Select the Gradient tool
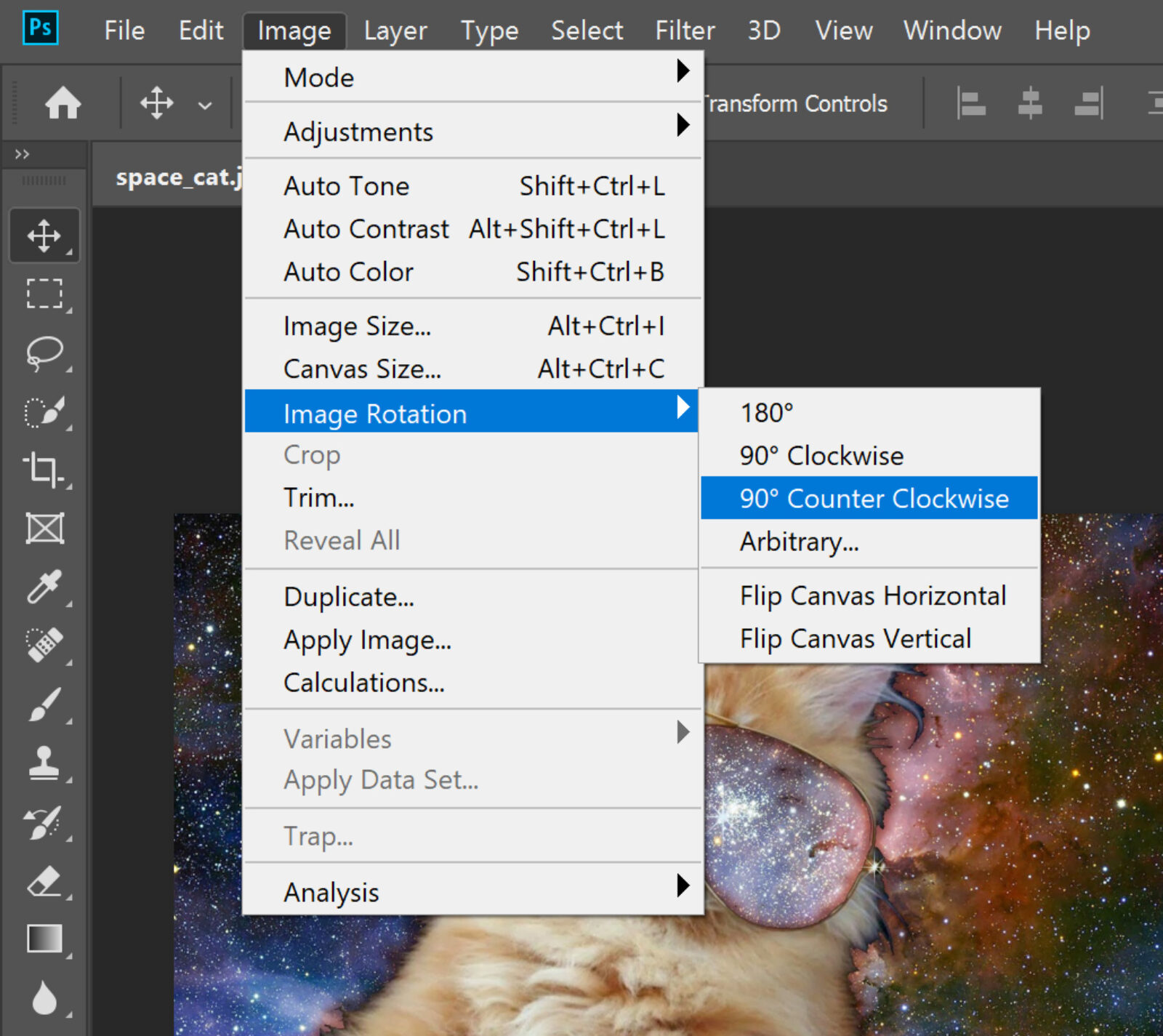1163x1036 pixels. 44,939
